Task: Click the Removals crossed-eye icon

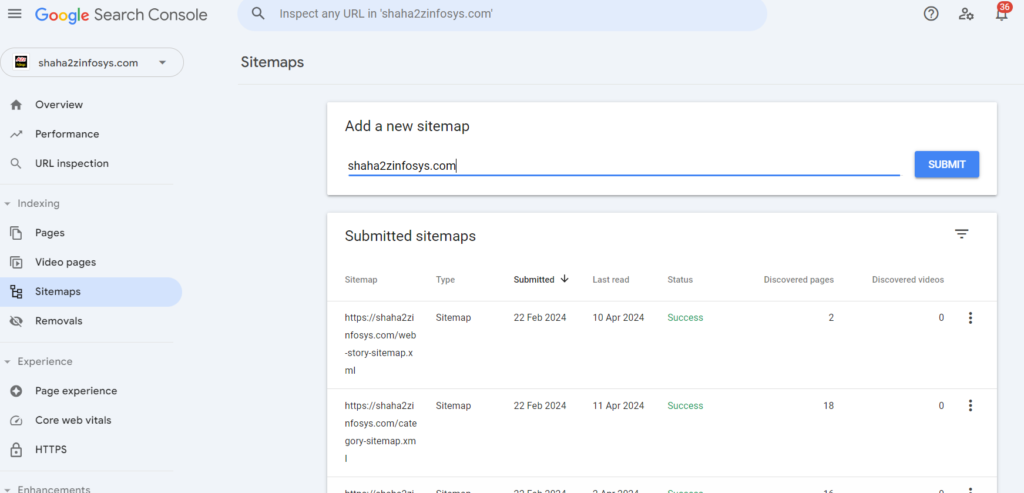Action: click(16, 321)
